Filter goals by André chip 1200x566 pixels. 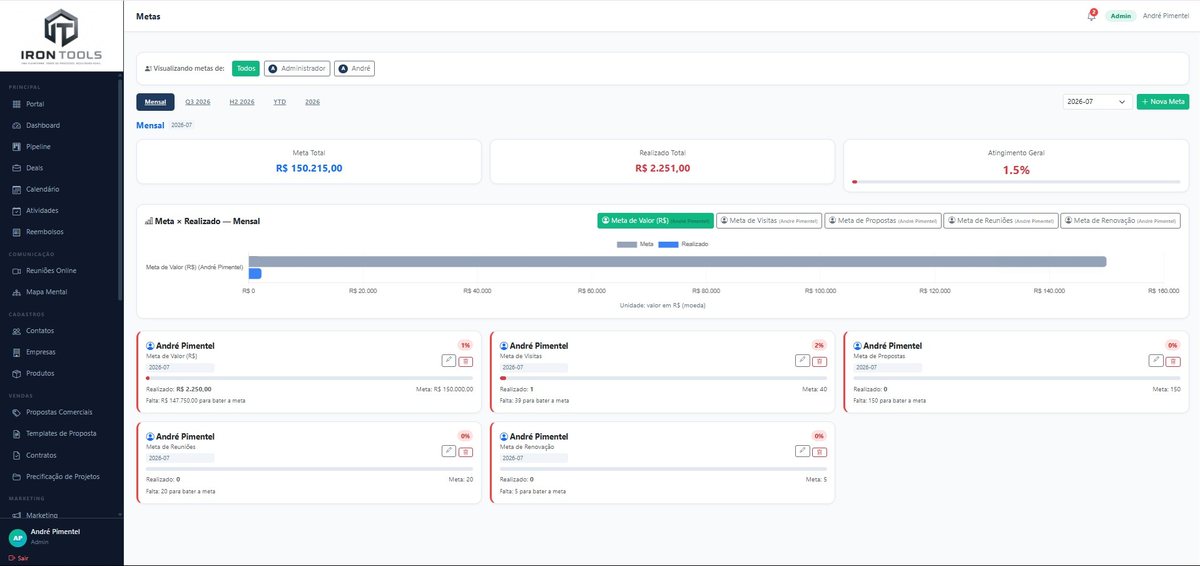point(354,68)
